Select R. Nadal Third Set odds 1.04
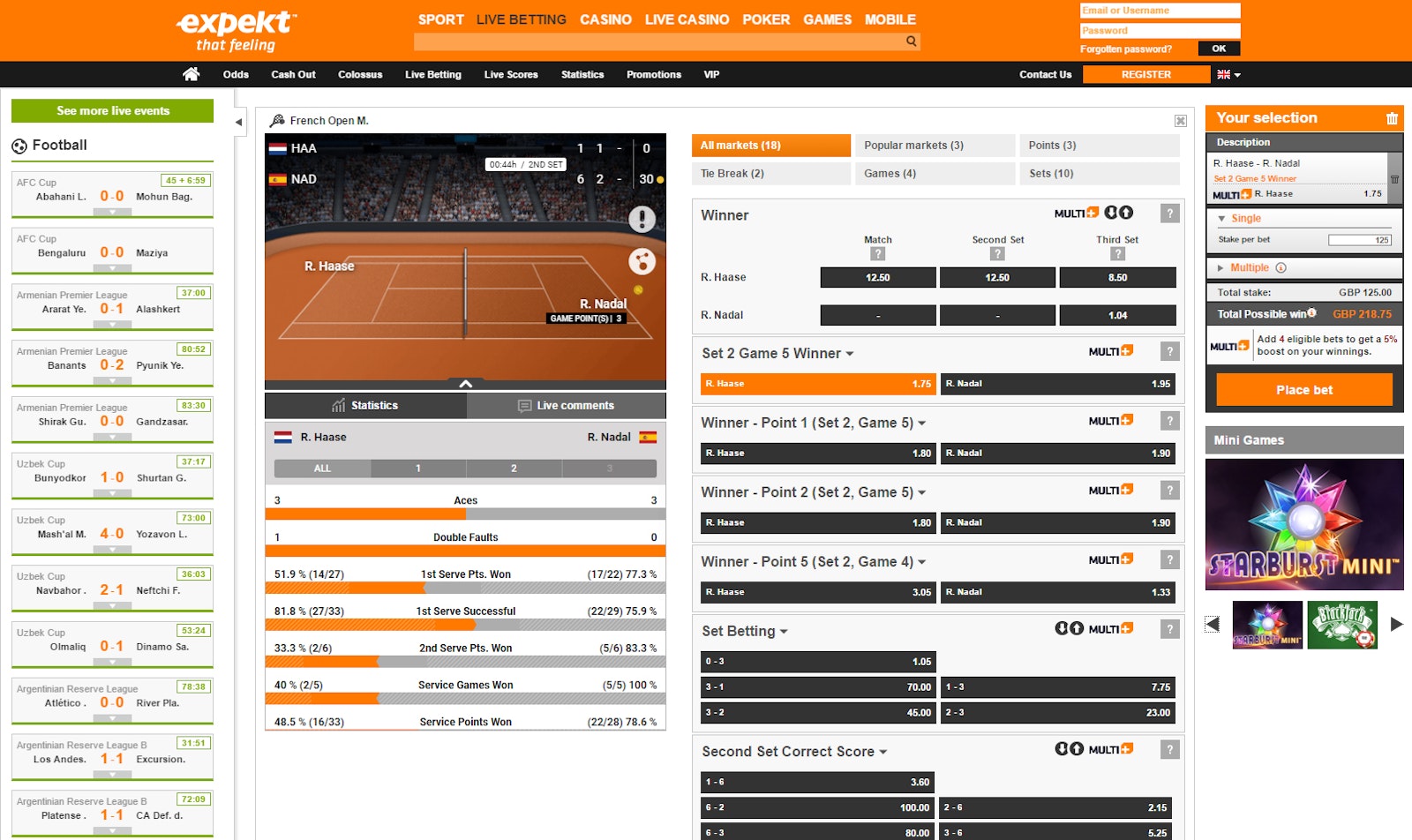This screenshot has width=1412, height=840. pyautogui.click(x=1117, y=315)
